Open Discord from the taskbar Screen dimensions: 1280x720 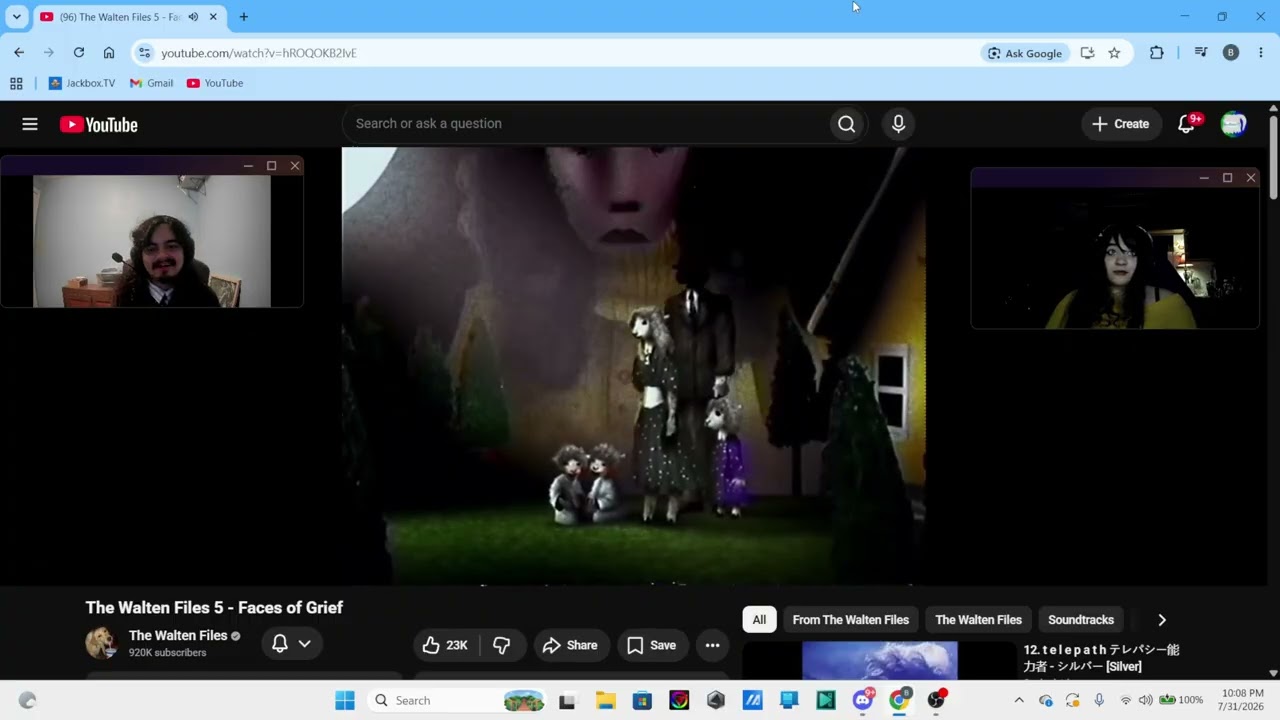[x=863, y=700]
